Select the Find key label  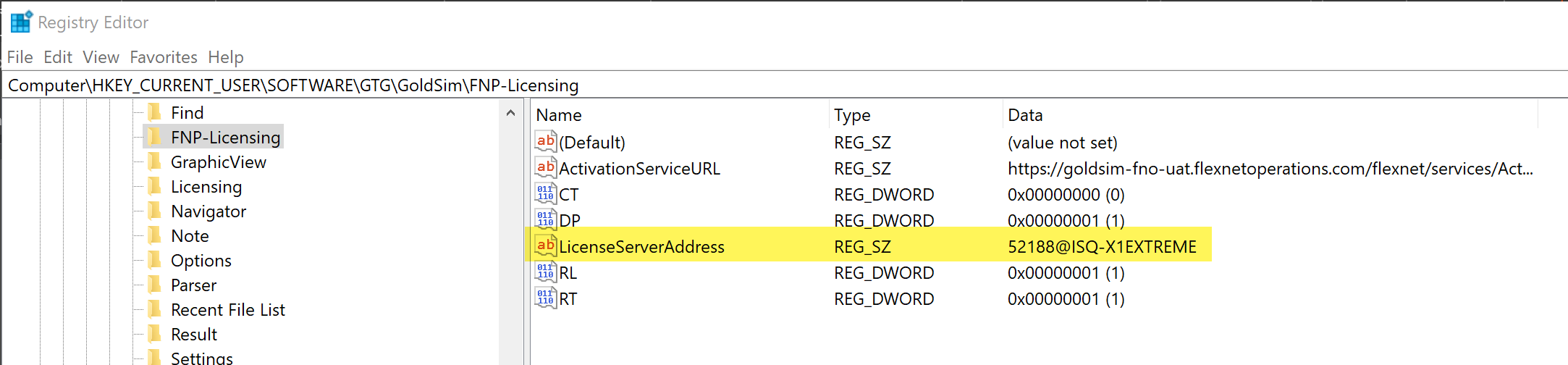[187, 113]
